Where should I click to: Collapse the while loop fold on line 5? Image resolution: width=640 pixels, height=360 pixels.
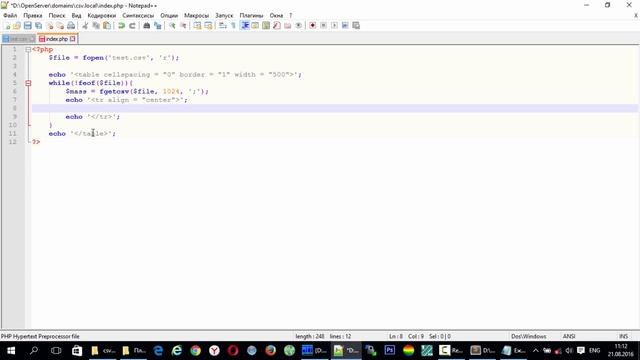[x=28, y=83]
